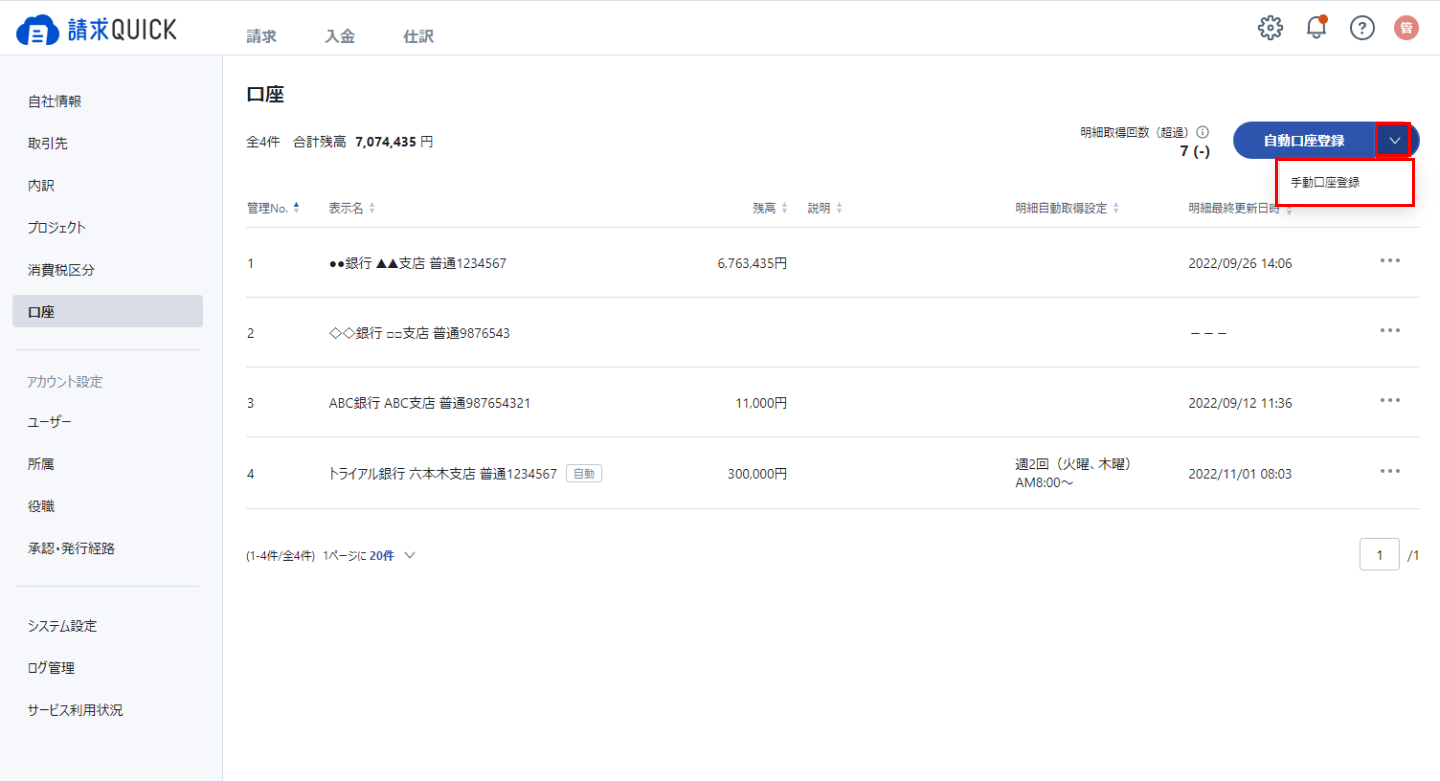Viewport: 1440px width, 781px height.
Task: Open more options for ABC銀行 row
Action: pos(1389,401)
